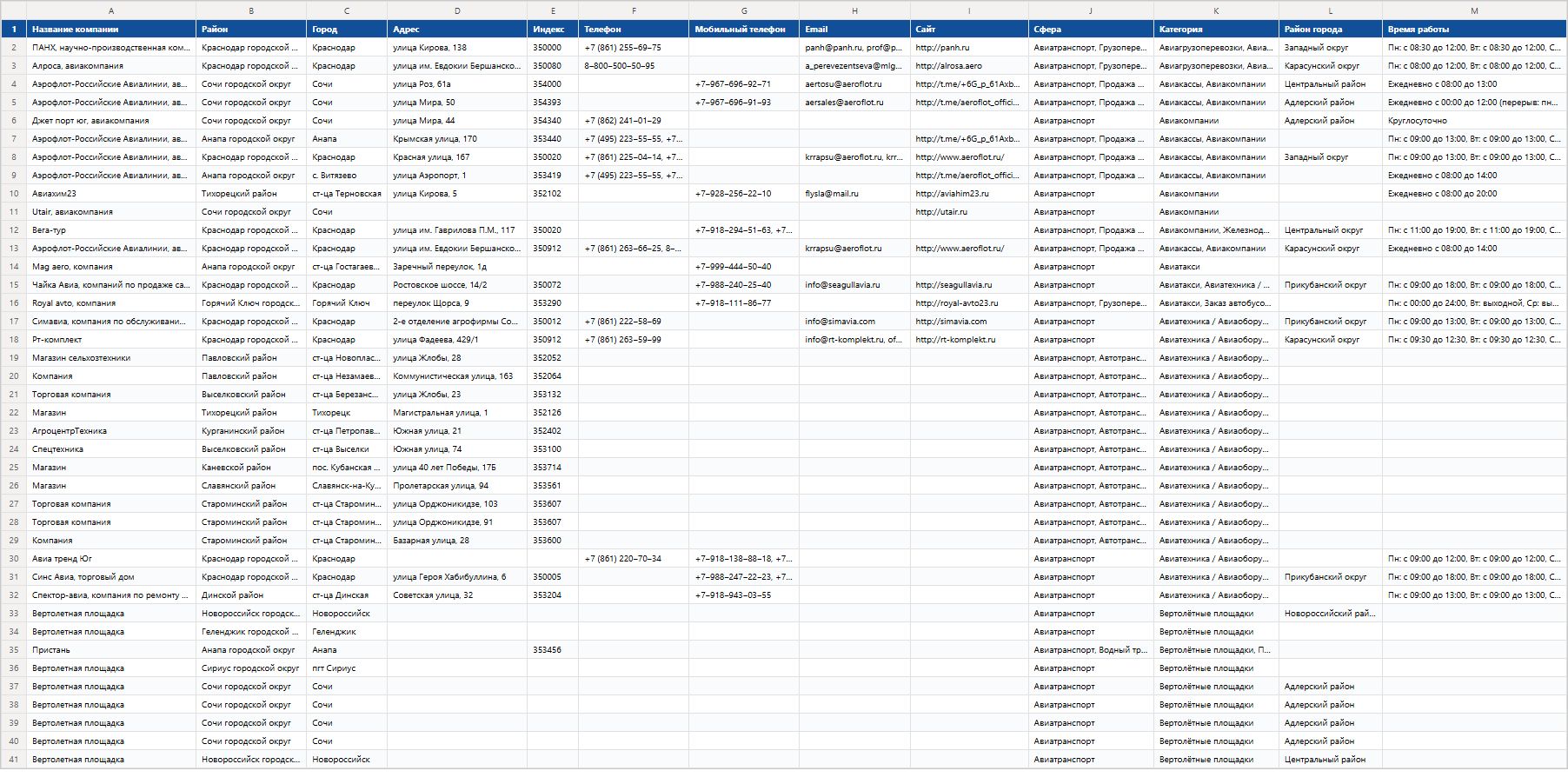1568x784 pixels.
Task: Select address 'Крымская улица, 170'
Action: pos(457,138)
